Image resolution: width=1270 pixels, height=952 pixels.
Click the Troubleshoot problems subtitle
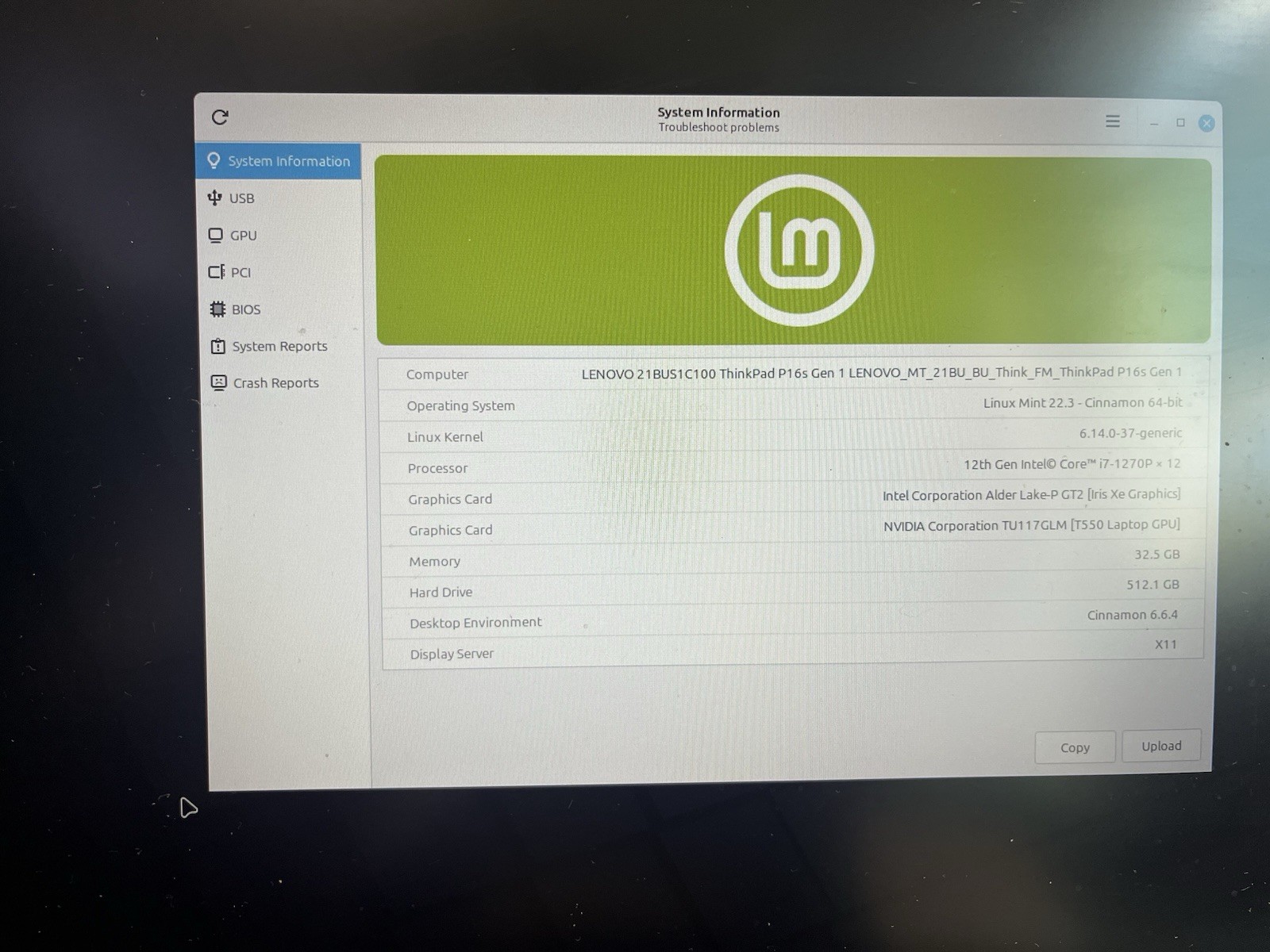click(x=718, y=128)
